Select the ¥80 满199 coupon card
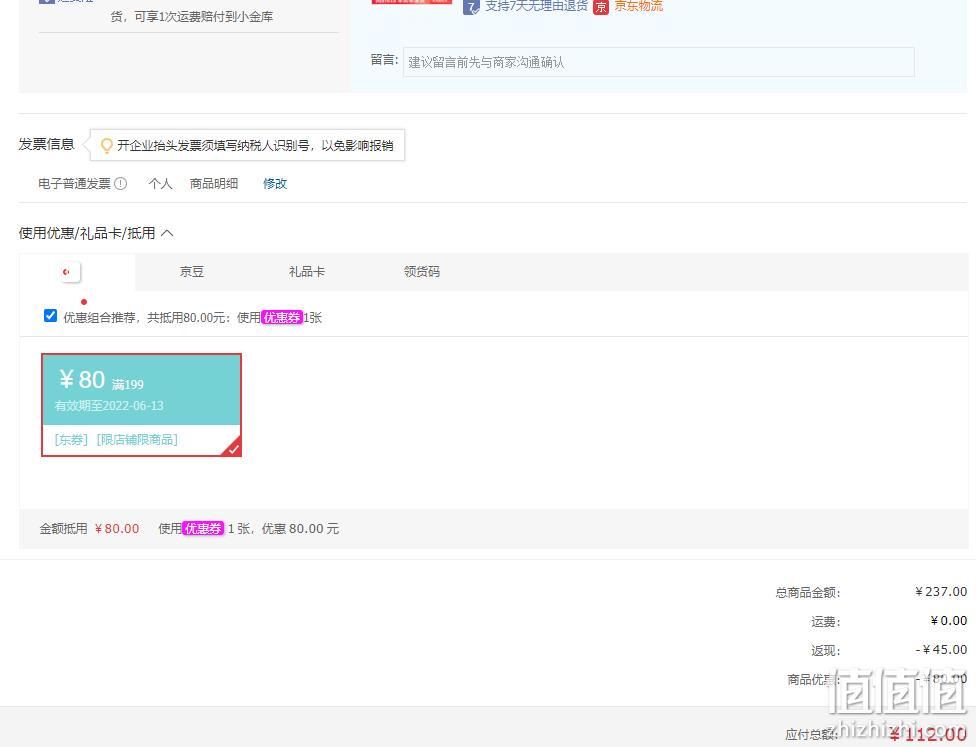The width and height of the screenshot is (976, 747). coord(141,405)
